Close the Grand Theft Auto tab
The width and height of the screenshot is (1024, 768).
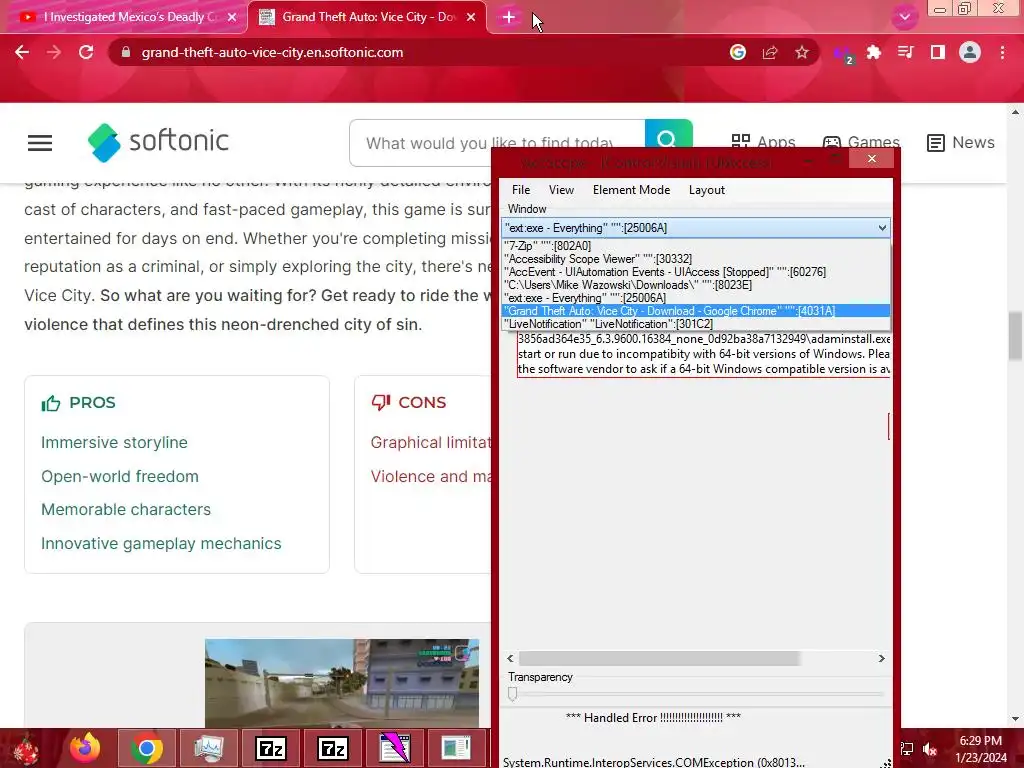[x=471, y=17]
